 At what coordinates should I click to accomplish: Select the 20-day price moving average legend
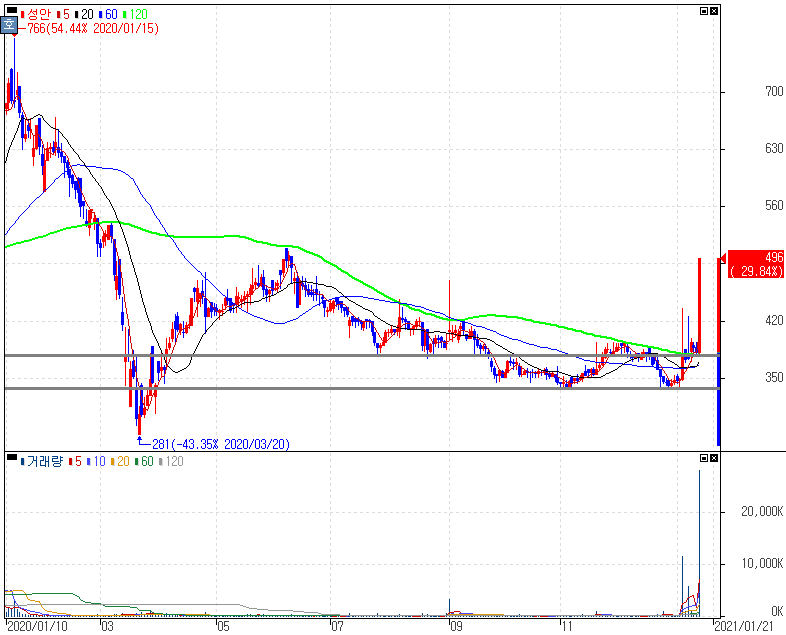84,14
